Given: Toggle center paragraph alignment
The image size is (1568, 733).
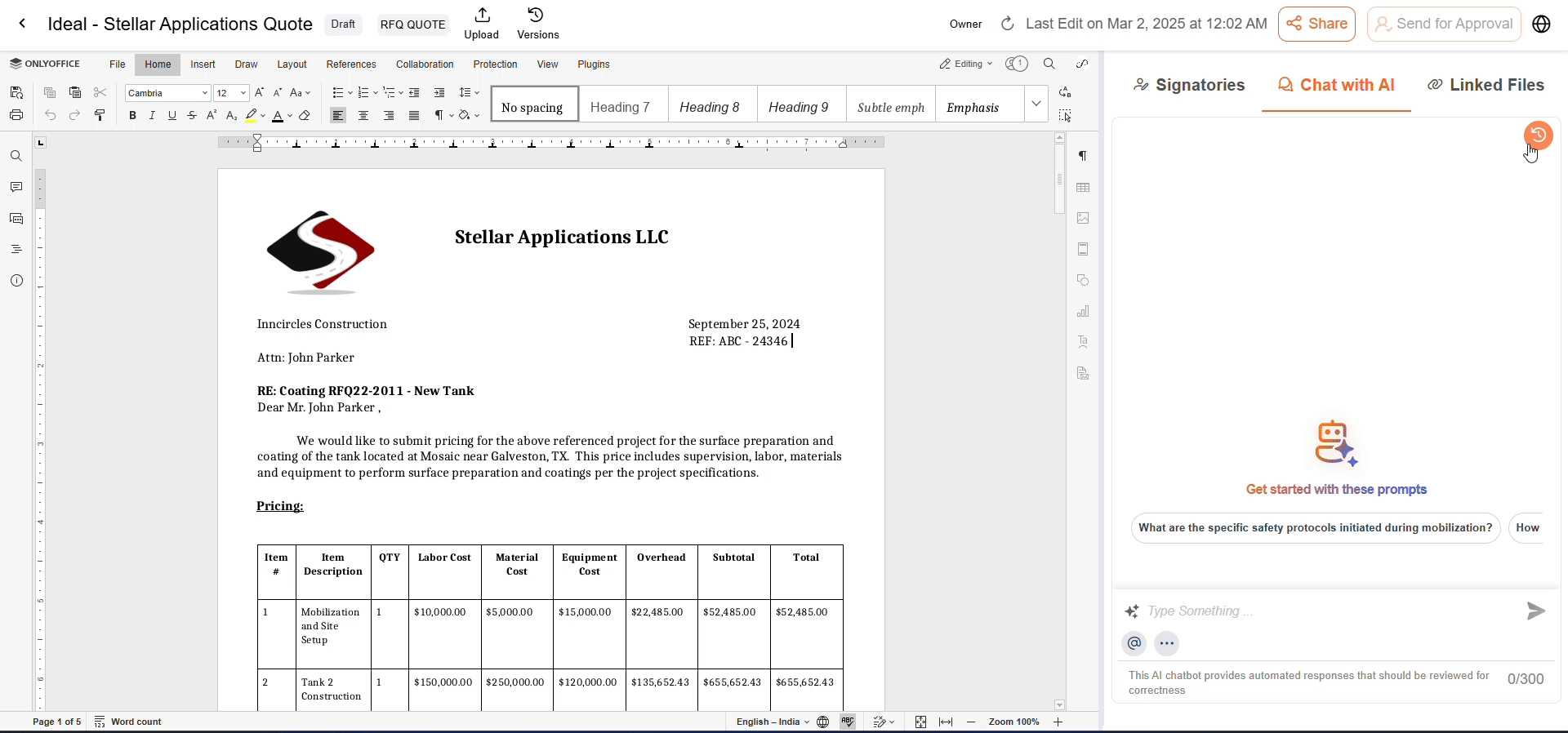Looking at the screenshot, I should [x=364, y=116].
